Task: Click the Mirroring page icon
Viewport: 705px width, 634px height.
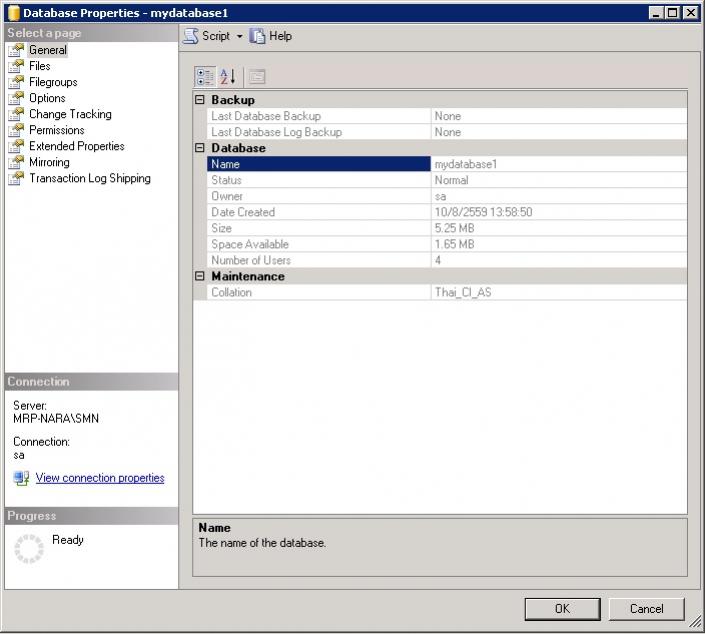Action: [16, 162]
